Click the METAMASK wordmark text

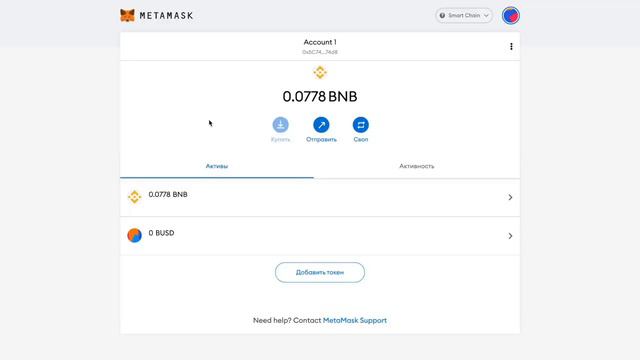pyautogui.click(x=166, y=16)
